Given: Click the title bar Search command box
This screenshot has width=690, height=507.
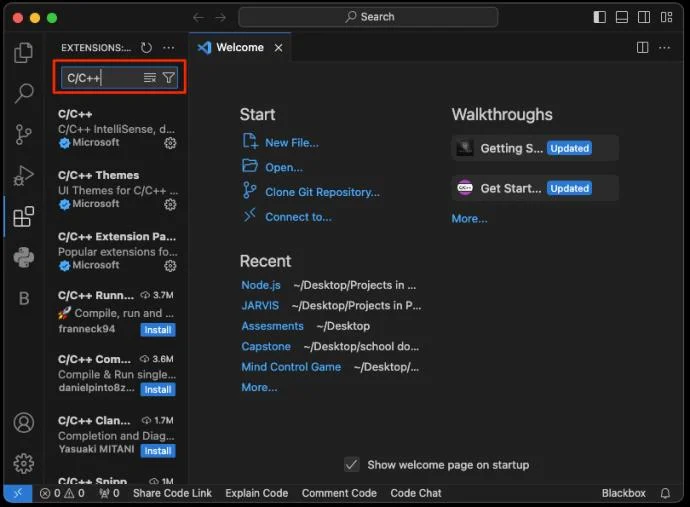Looking at the screenshot, I should pyautogui.click(x=368, y=17).
